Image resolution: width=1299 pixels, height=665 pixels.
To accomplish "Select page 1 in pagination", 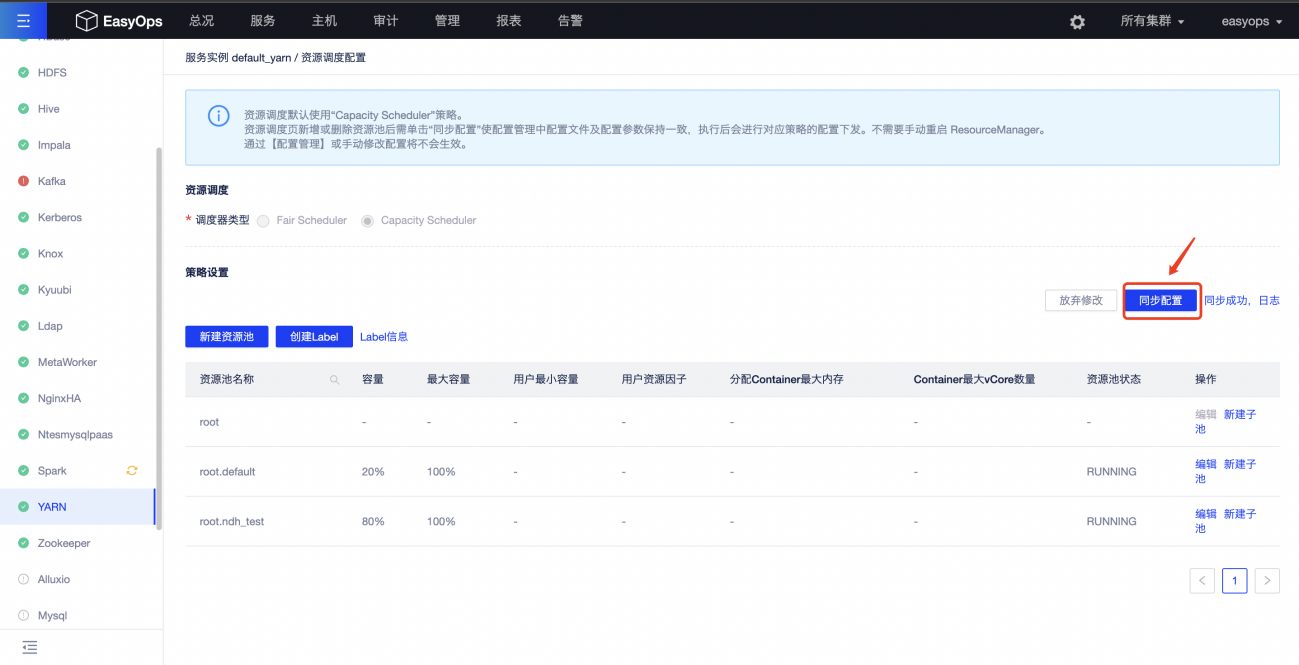I will tap(1235, 581).
